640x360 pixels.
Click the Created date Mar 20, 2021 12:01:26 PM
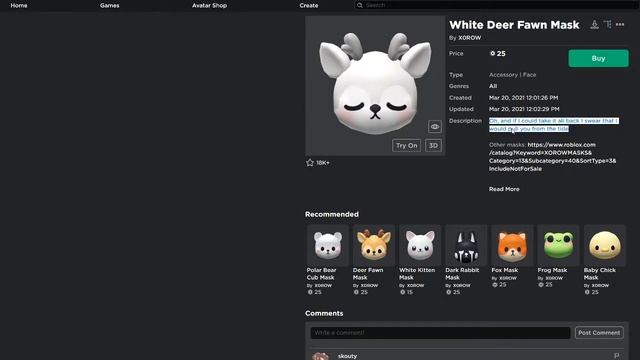coord(523,98)
